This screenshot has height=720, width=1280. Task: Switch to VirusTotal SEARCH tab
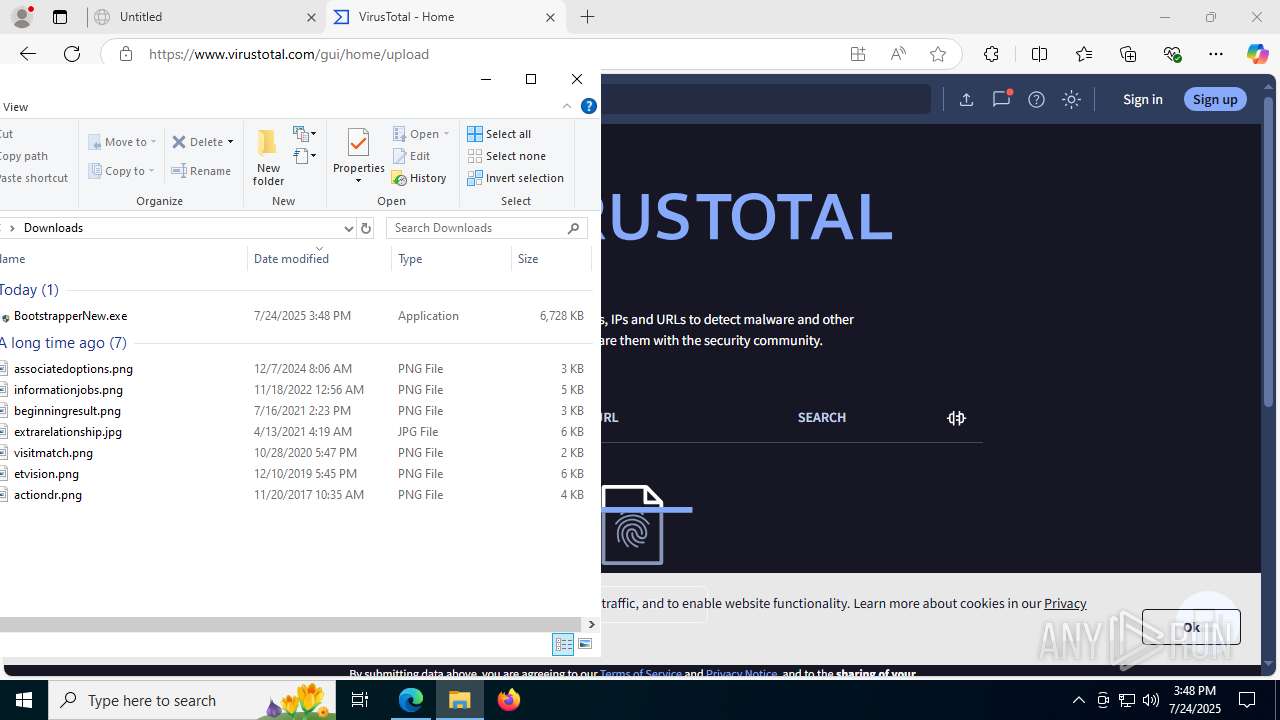point(822,418)
